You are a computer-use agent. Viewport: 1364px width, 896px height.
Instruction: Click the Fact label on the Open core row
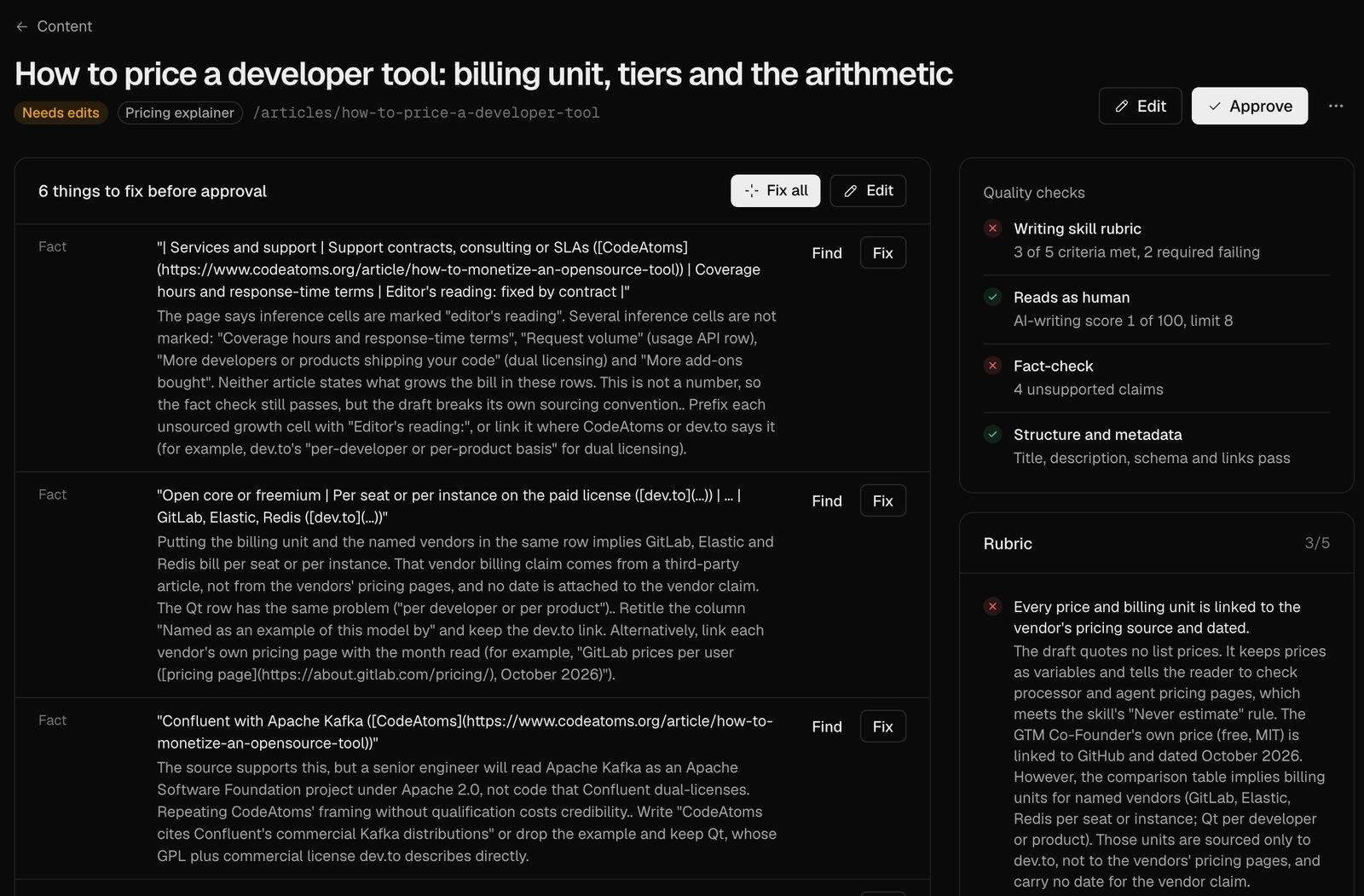point(52,494)
